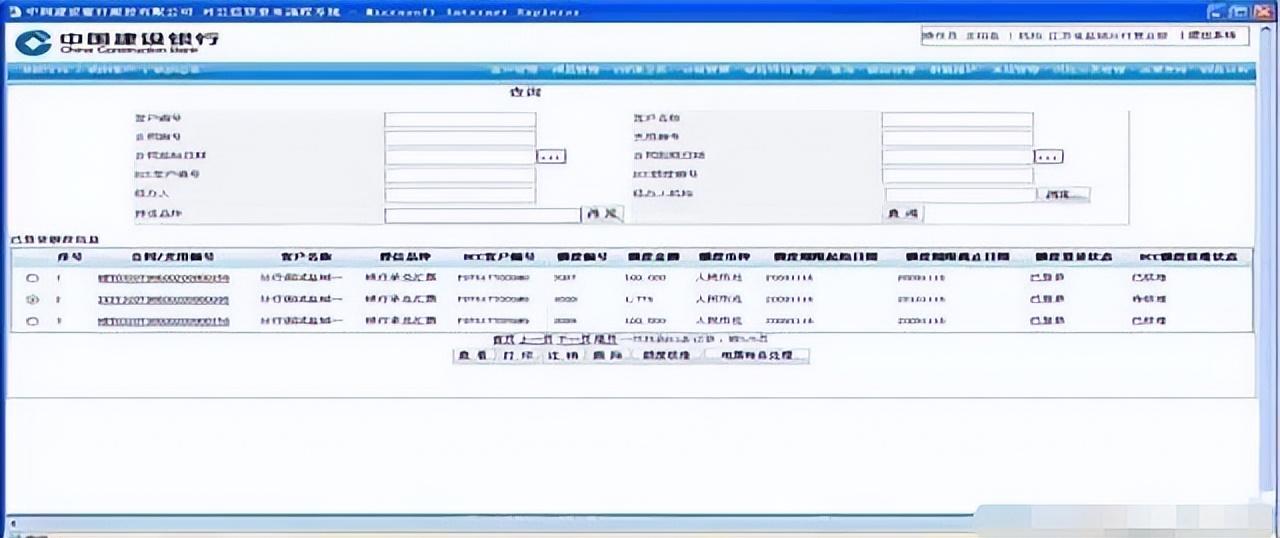Open the ellipsis date picker beside the right date field
This screenshot has width=1280, height=538.
pos(1048,157)
